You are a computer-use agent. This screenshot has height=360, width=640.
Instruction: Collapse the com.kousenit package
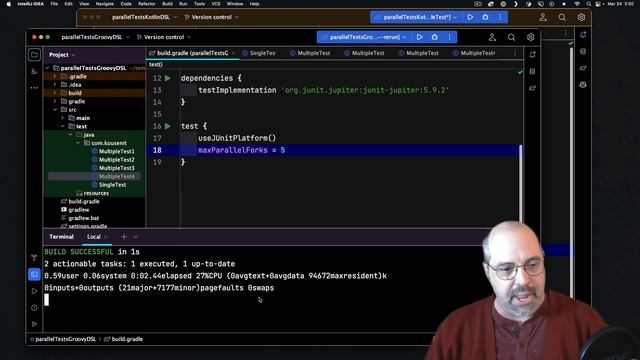click(78, 143)
